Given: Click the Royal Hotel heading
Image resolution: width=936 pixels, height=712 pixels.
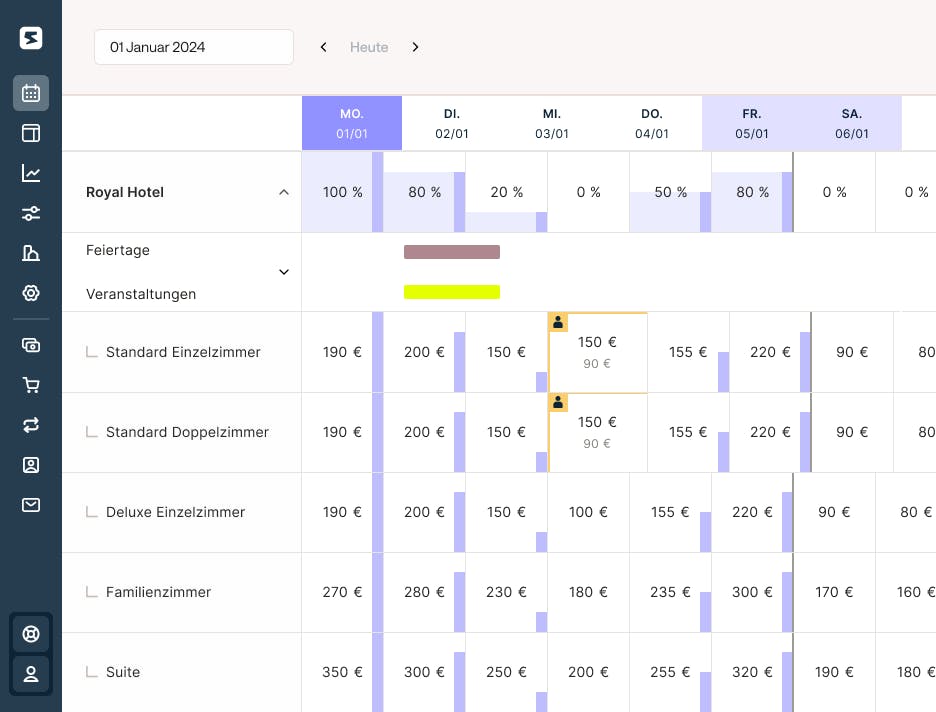Looking at the screenshot, I should (x=125, y=192).
